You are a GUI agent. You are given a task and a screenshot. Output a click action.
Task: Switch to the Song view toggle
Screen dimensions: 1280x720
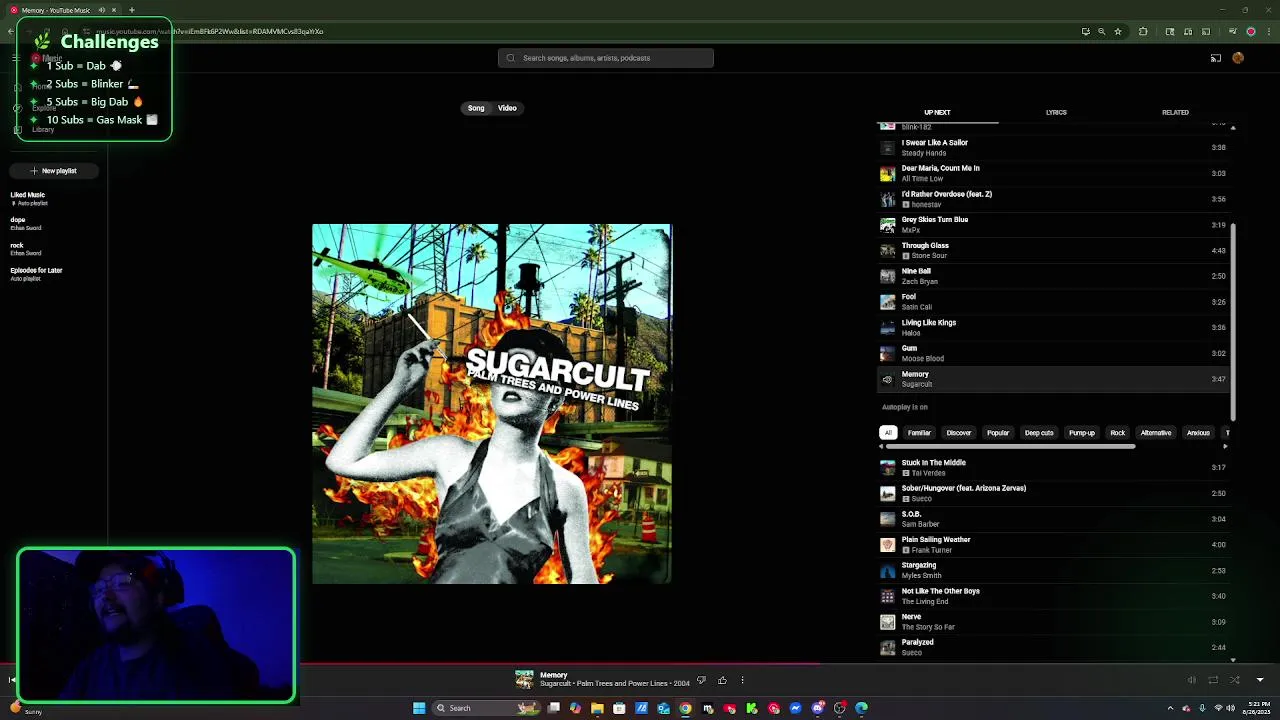[x=476, y=108]
